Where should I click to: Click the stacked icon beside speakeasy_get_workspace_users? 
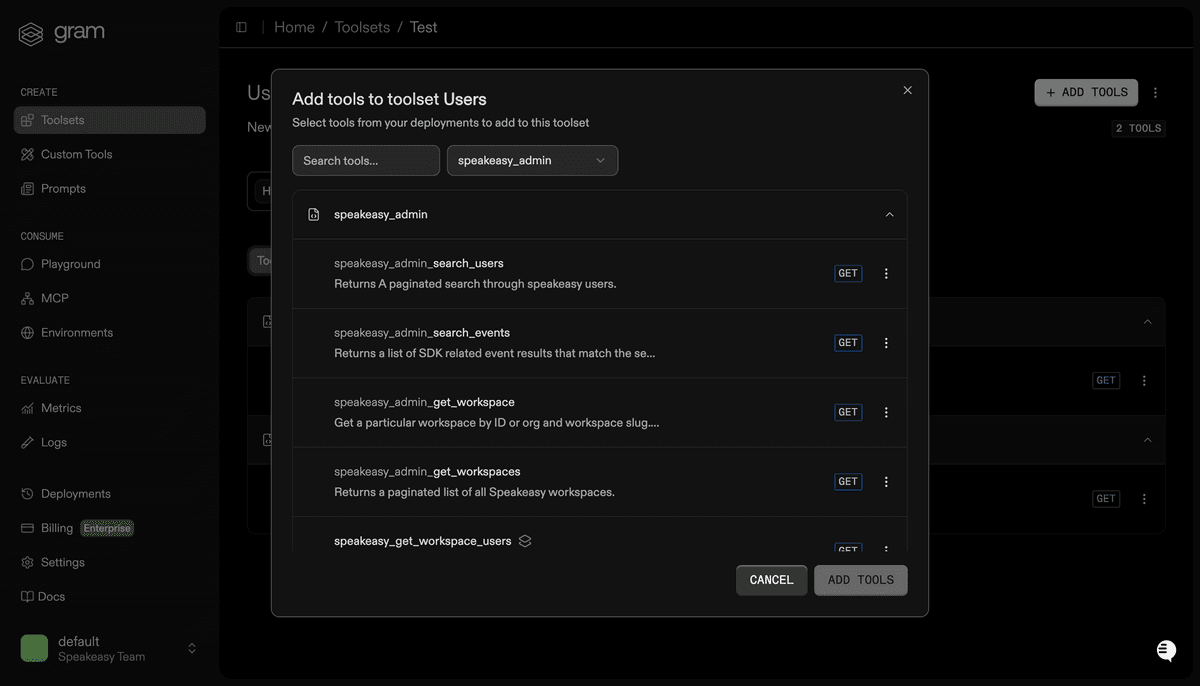click(525, 540)
